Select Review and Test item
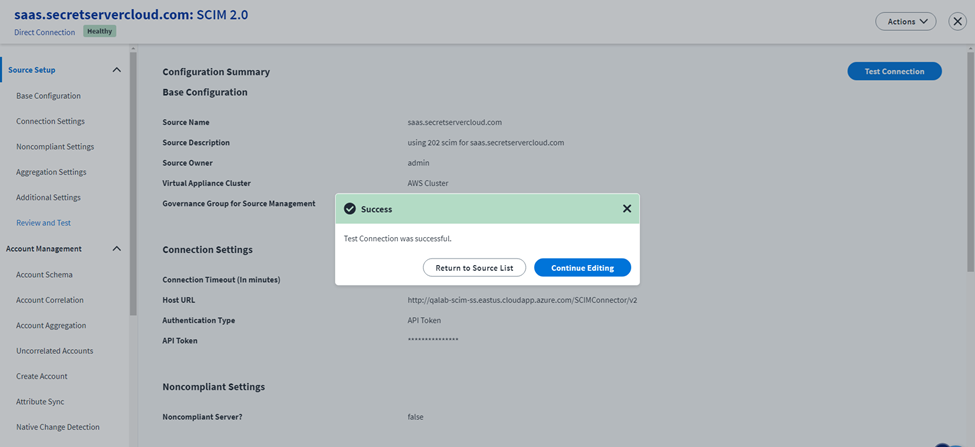This screenshot has width=975, height=447. 43,223
